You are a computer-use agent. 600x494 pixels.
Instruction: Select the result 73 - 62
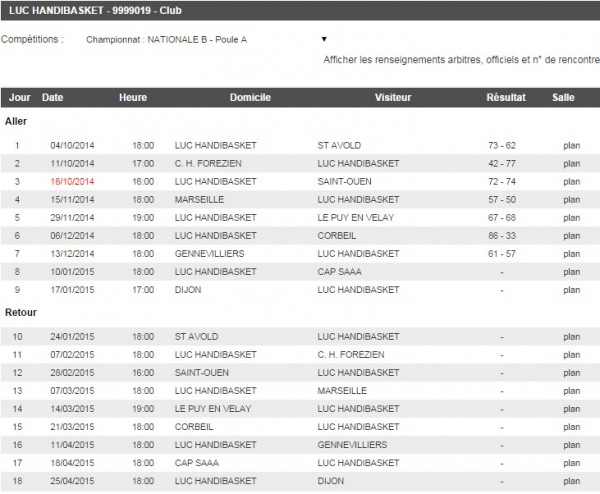pos(502,145)
